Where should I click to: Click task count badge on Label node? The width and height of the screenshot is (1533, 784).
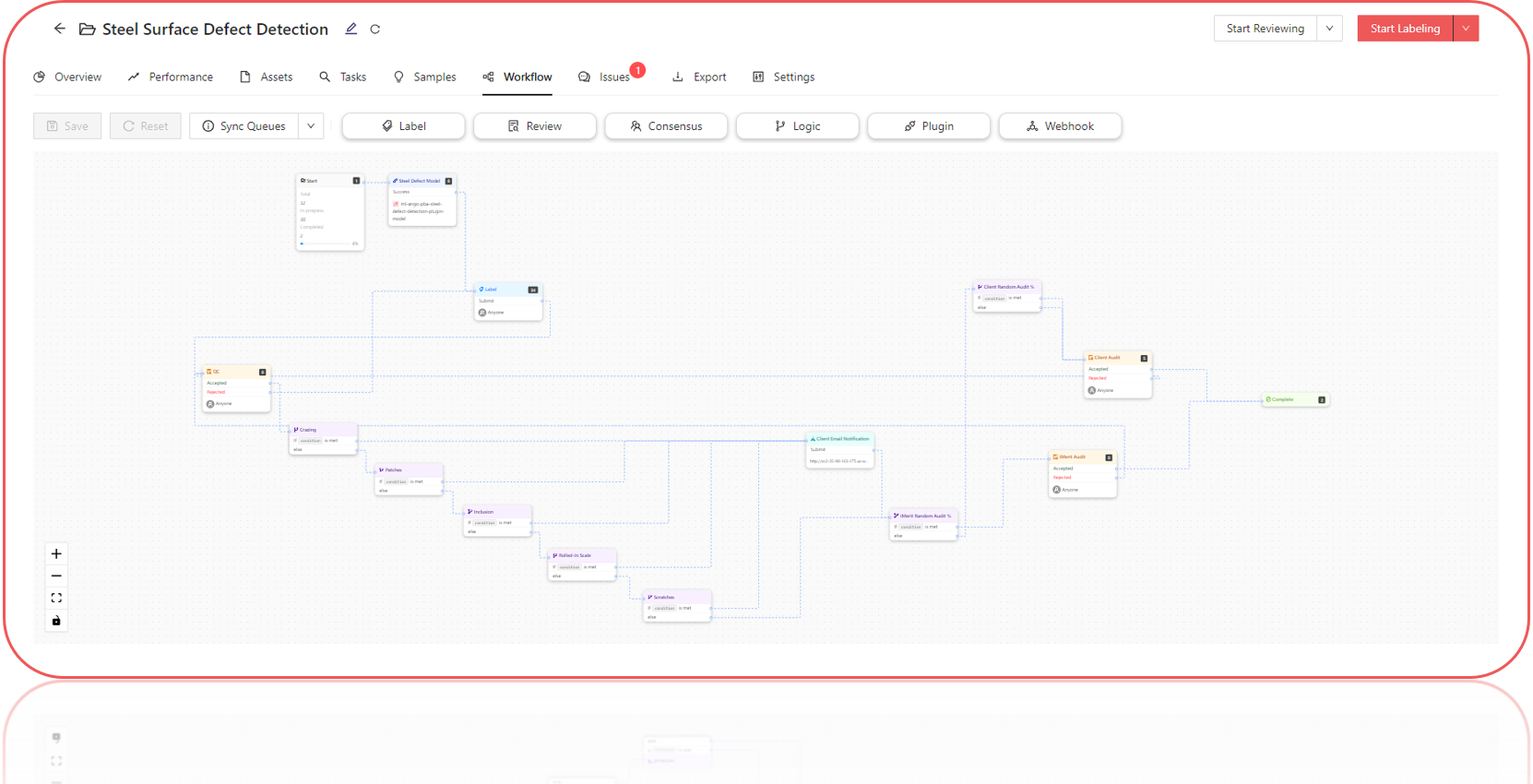coord(533,290)
